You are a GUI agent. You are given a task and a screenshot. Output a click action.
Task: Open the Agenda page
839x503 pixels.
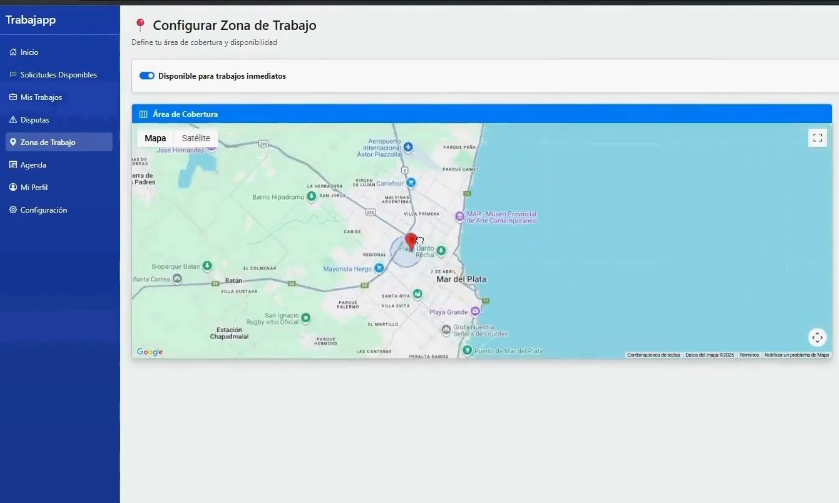59,165
